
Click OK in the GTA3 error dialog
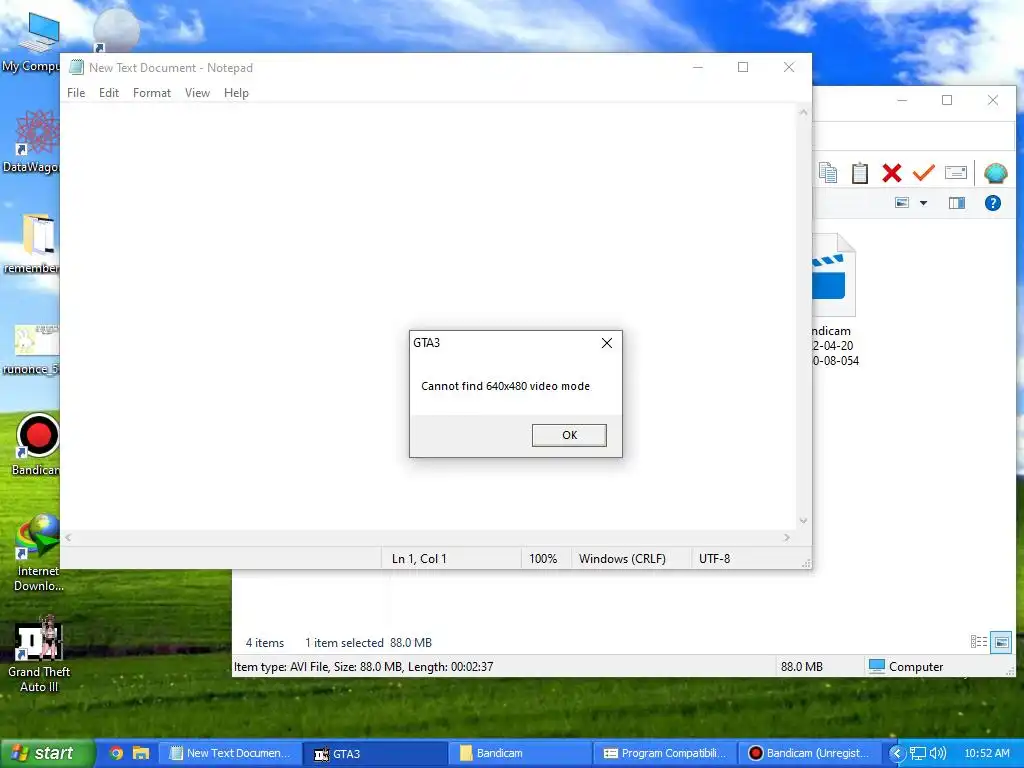click(569, 435)
